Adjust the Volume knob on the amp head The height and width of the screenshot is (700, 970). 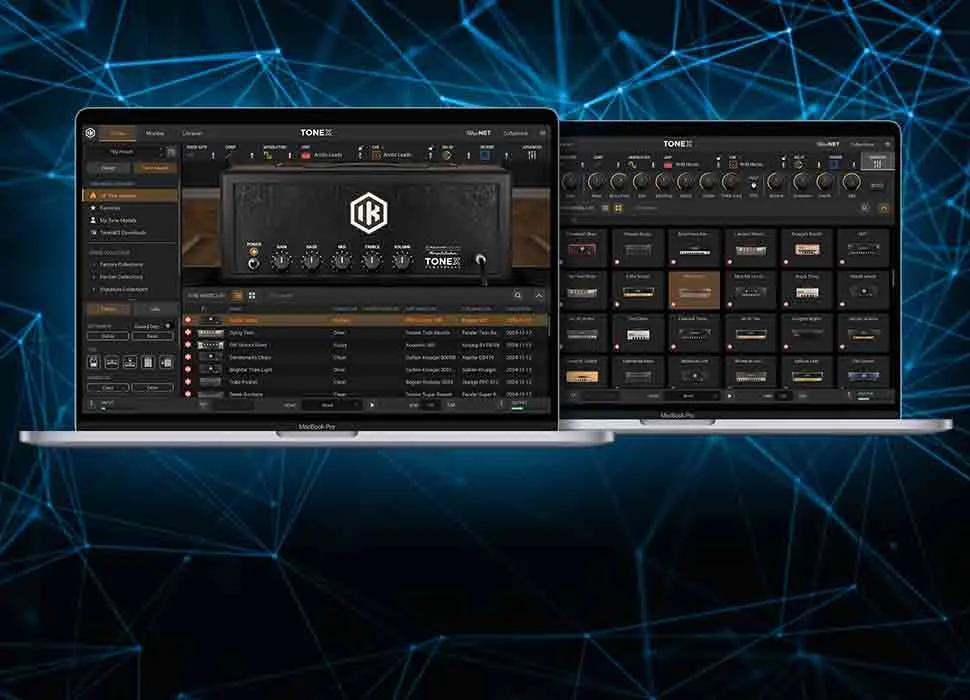coord(402,262)
